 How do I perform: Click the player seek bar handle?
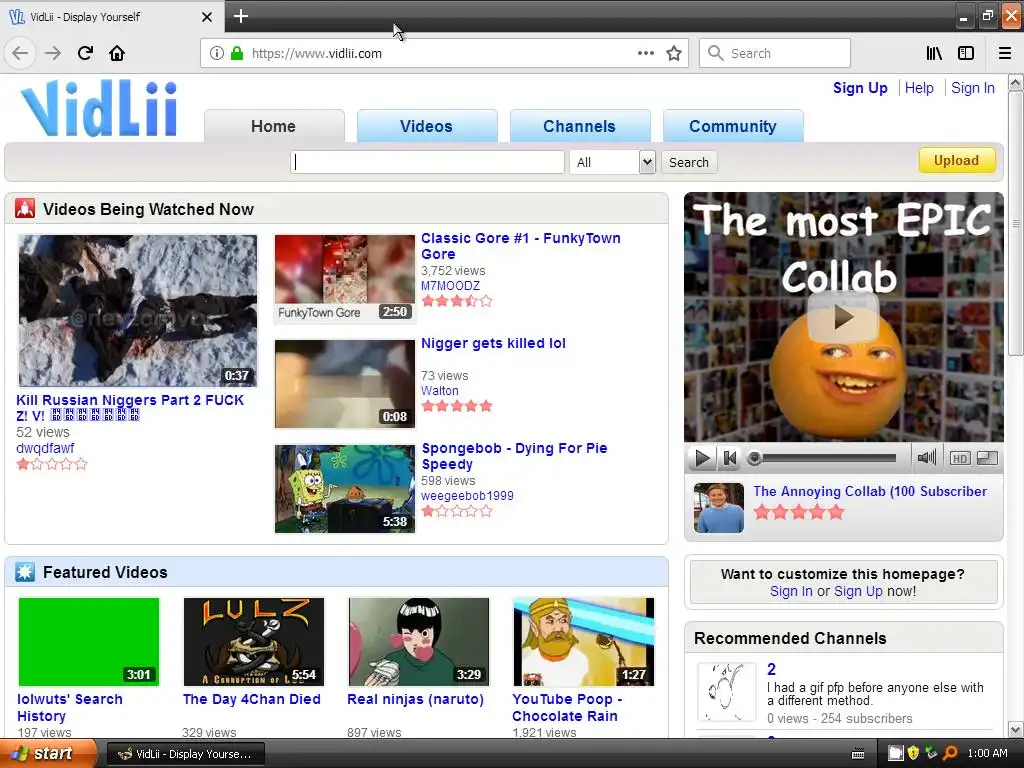tap(754, 458)
